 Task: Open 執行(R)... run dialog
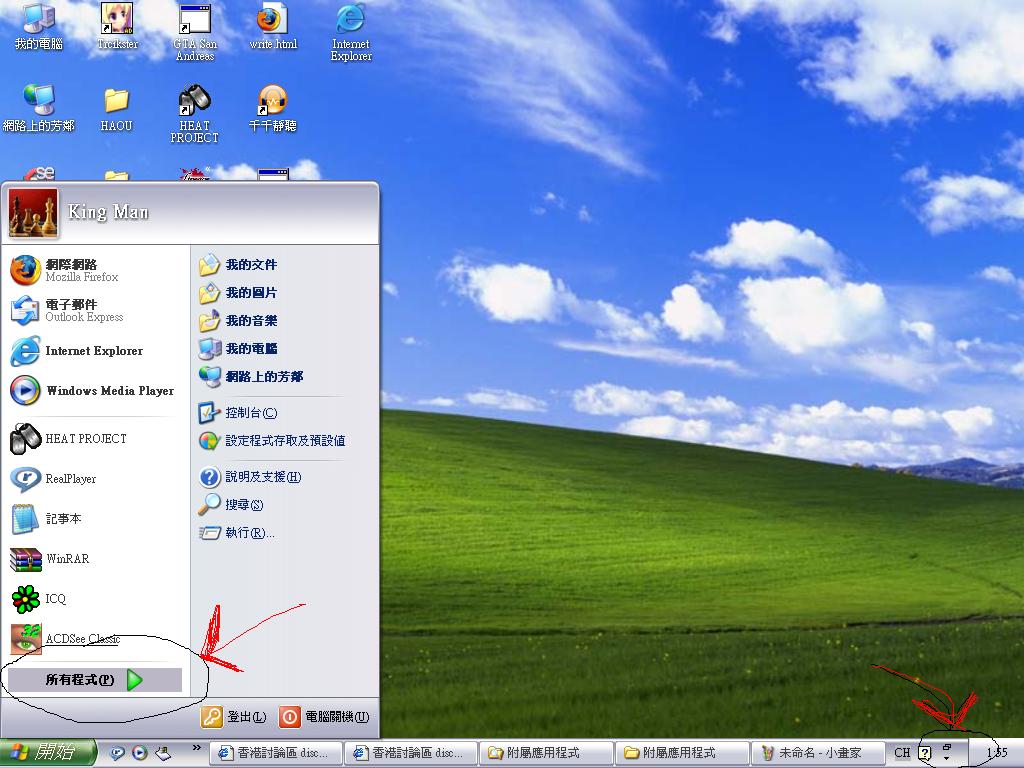[237, 533]
